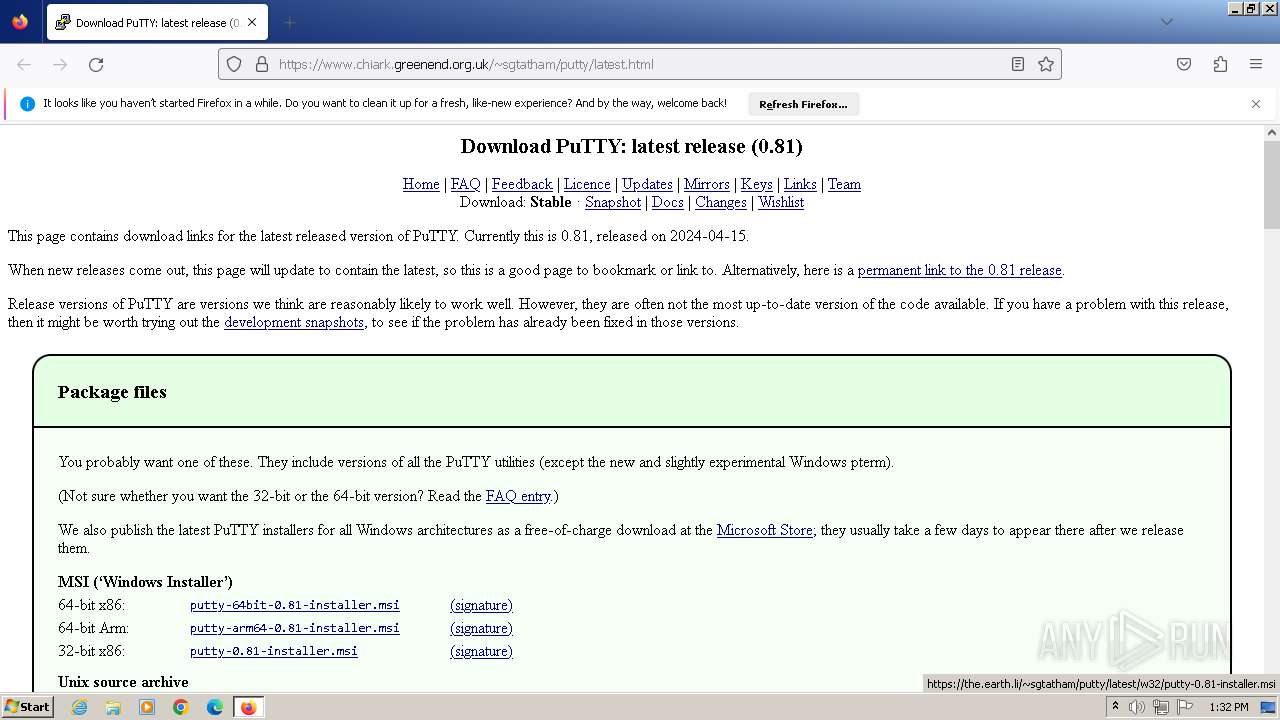Viewport: 1280px width, 720px height.
Task: Close the Download PuTTY tab
Action: [252, 22]
